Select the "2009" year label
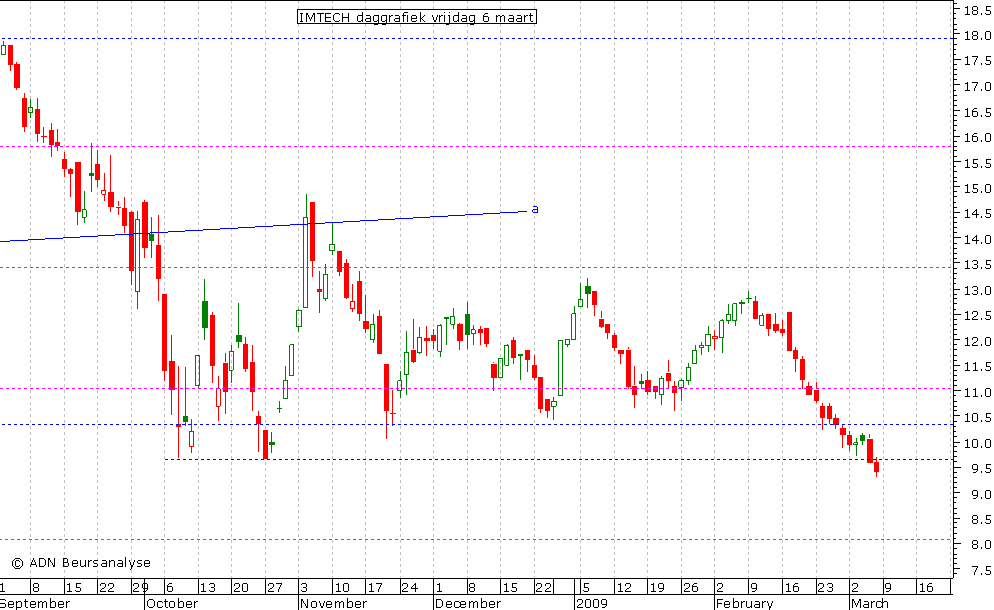The height and width of the screenshot is (610, 994). (592, 603)
